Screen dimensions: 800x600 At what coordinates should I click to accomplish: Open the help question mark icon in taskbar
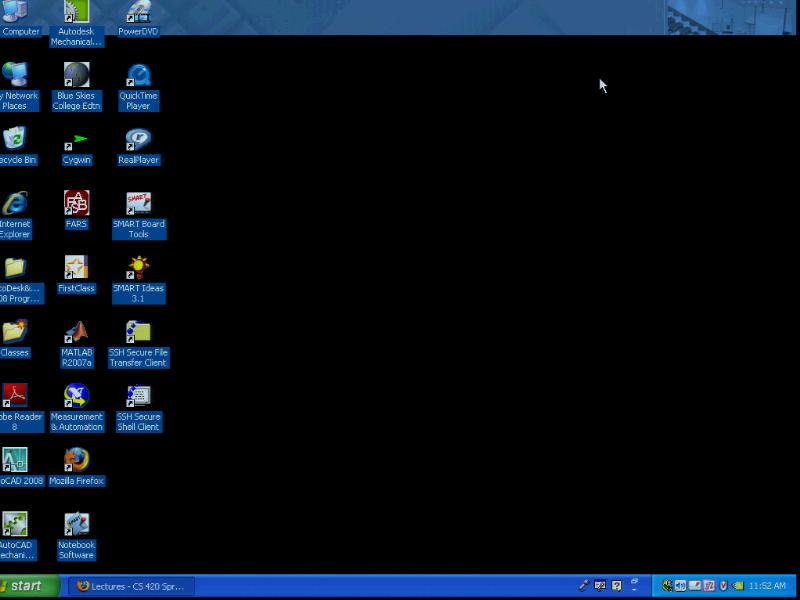click(x=617, y=586)
